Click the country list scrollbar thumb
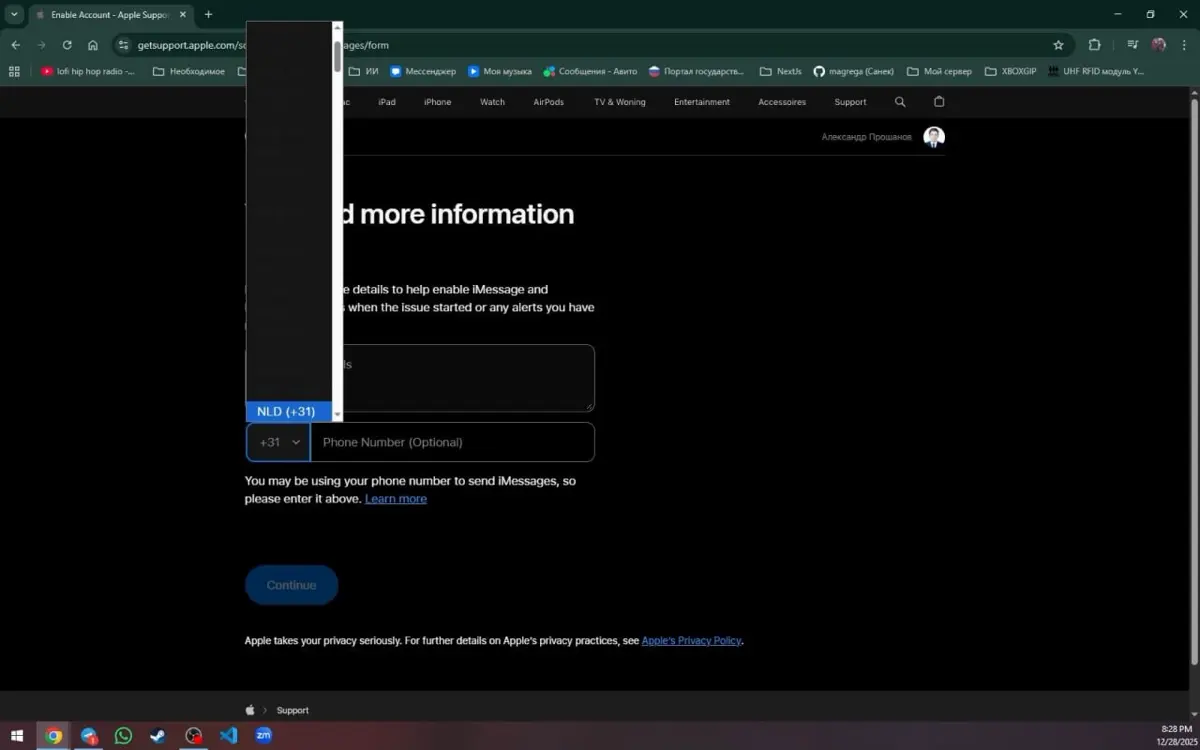The width and height of the screenshot is (1200, 750). pyautogui.click(x=338, y=57)
